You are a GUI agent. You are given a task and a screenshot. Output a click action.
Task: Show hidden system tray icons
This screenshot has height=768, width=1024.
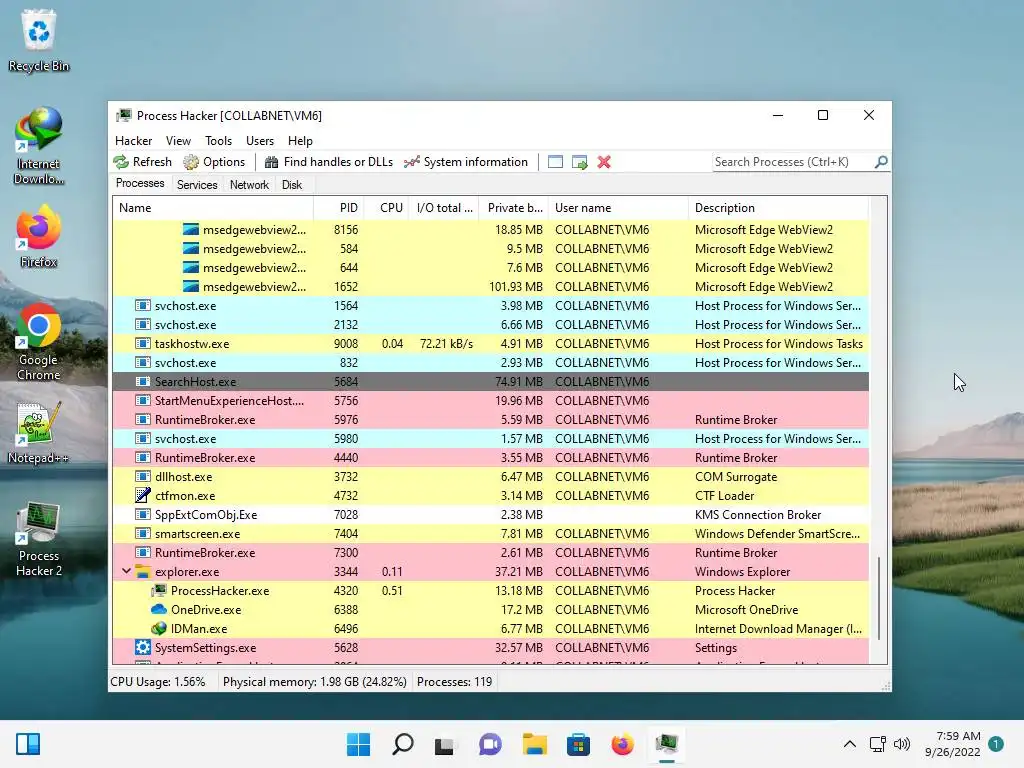coord(850,744)
